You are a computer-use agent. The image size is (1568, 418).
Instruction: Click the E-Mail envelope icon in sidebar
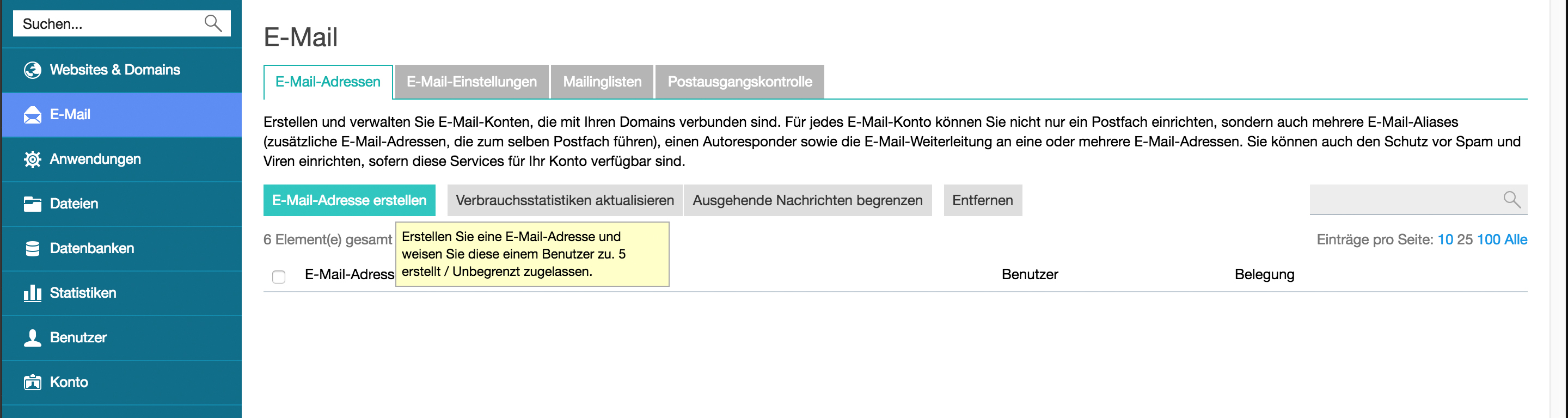coord(32,114)
